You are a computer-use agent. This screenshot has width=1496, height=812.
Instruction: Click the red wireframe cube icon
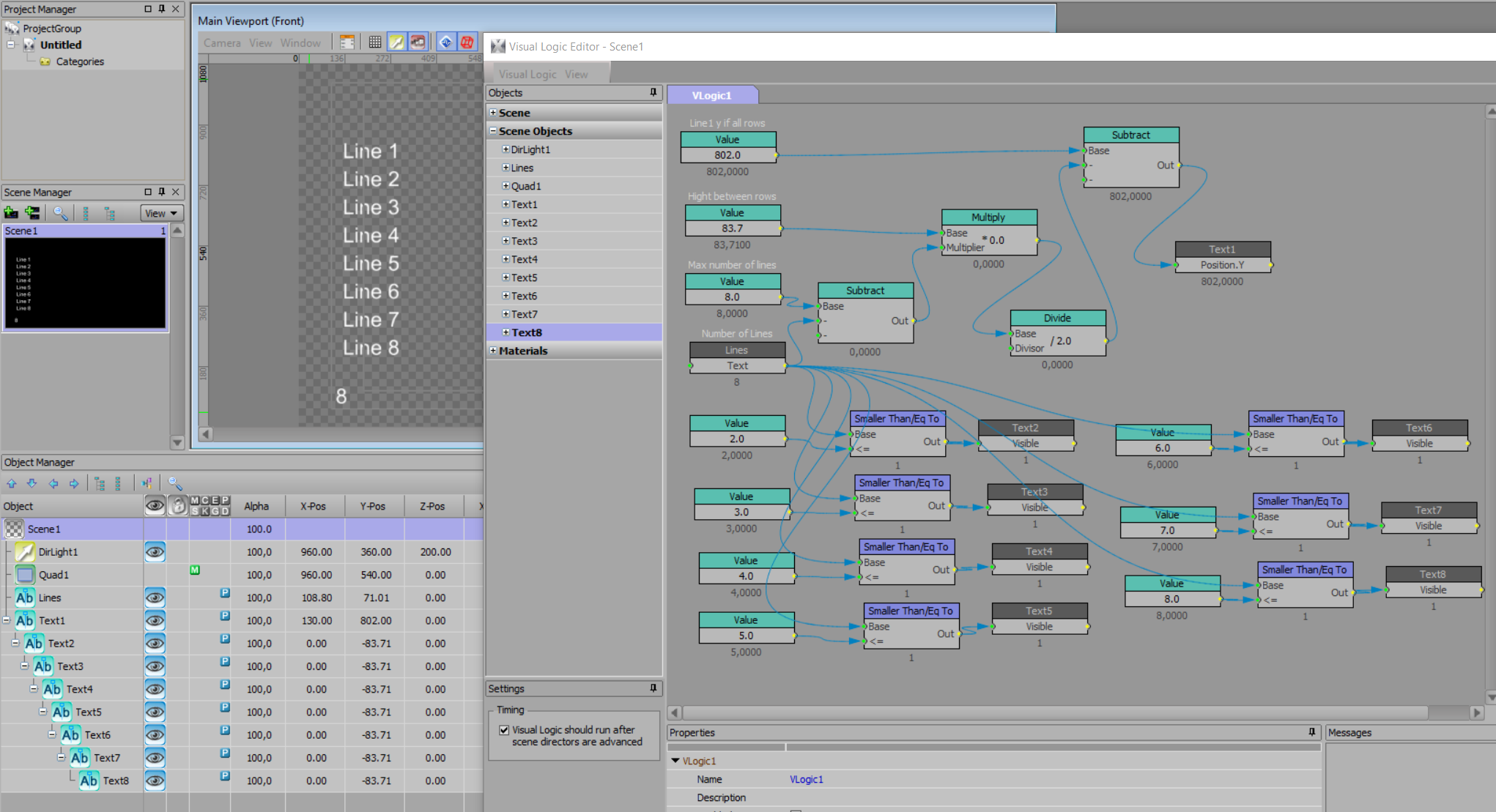[467, 42]
